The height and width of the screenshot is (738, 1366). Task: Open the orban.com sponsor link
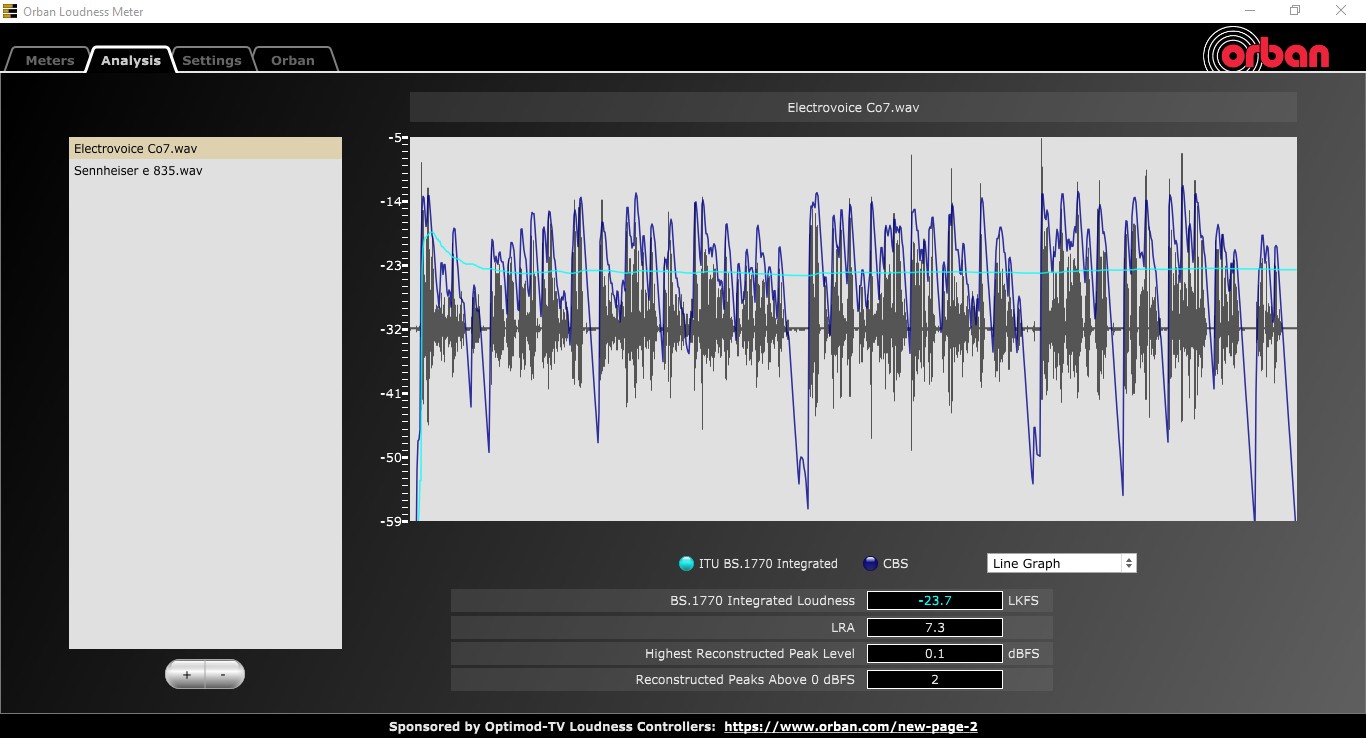click(x=850, y=727)
